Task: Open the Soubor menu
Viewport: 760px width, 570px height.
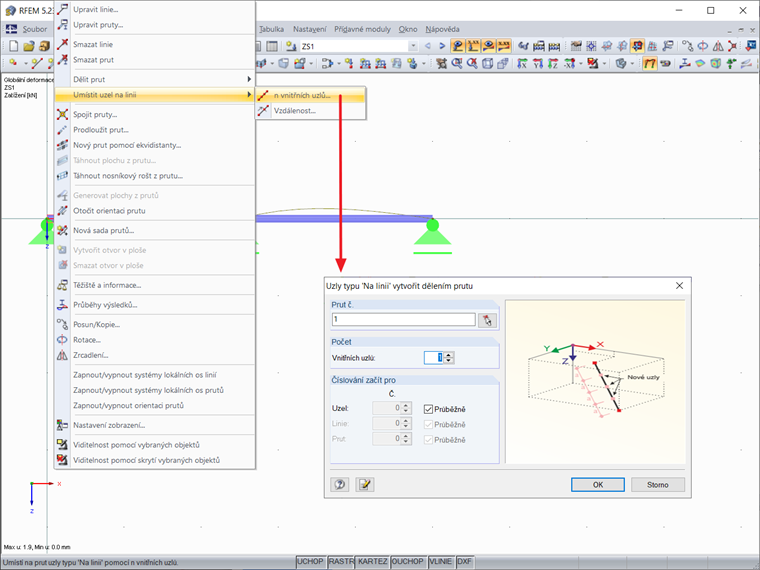Action: pyautogui.click(x=35, y=29)
